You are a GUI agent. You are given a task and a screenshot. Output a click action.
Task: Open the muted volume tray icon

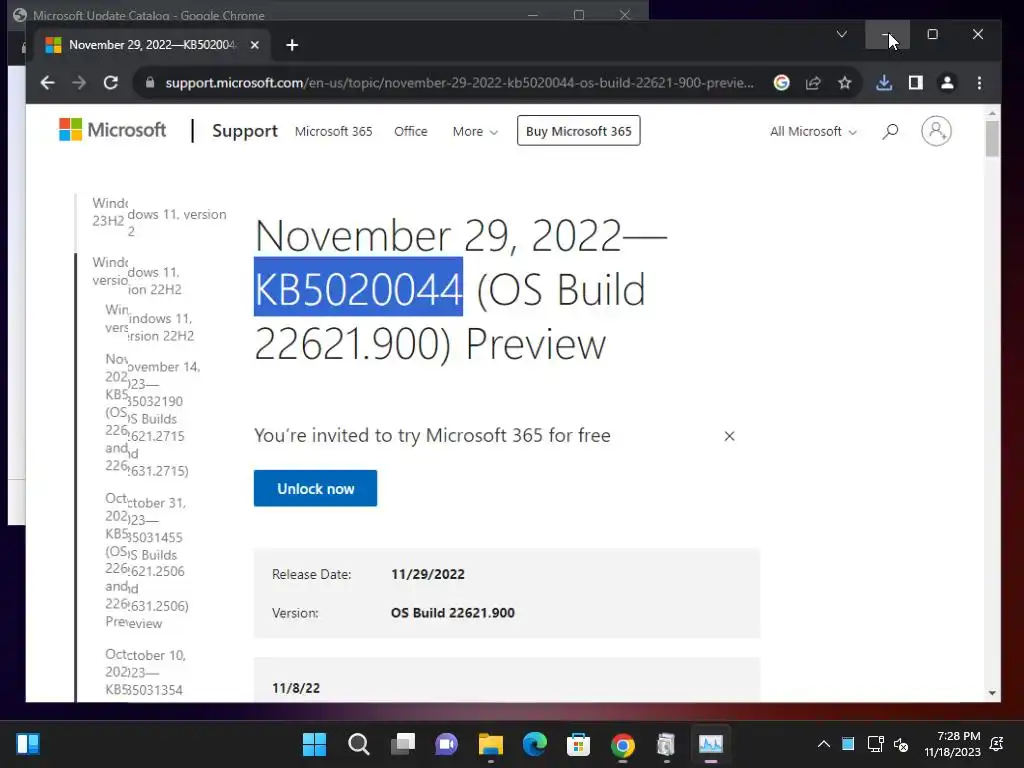click(901, 744)
